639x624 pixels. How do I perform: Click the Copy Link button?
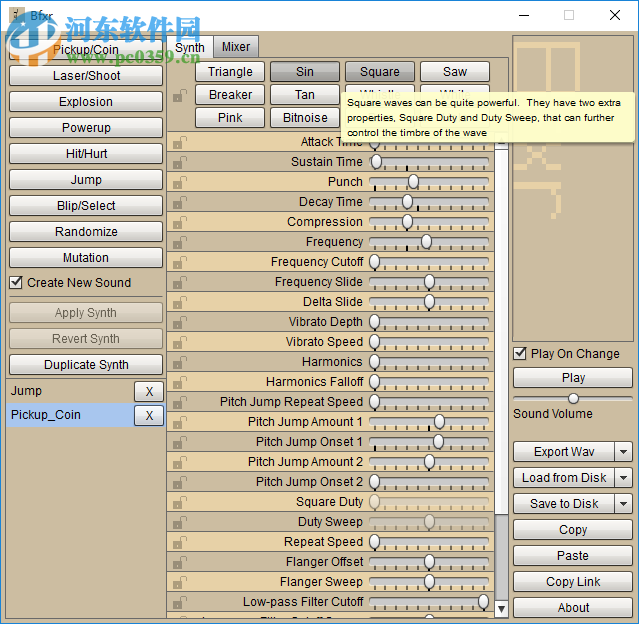click(573, 582)
